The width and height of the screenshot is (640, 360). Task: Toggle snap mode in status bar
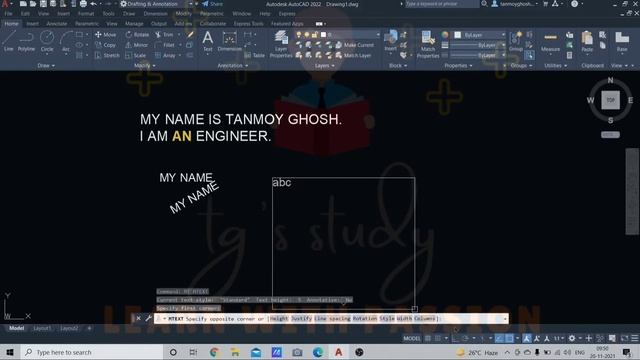click(438, 338)
